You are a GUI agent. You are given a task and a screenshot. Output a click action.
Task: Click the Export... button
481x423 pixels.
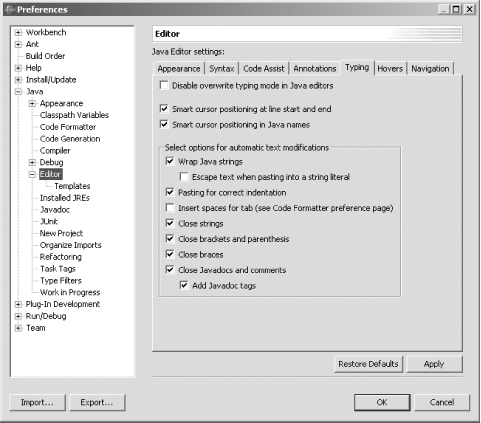click(97, 402)
